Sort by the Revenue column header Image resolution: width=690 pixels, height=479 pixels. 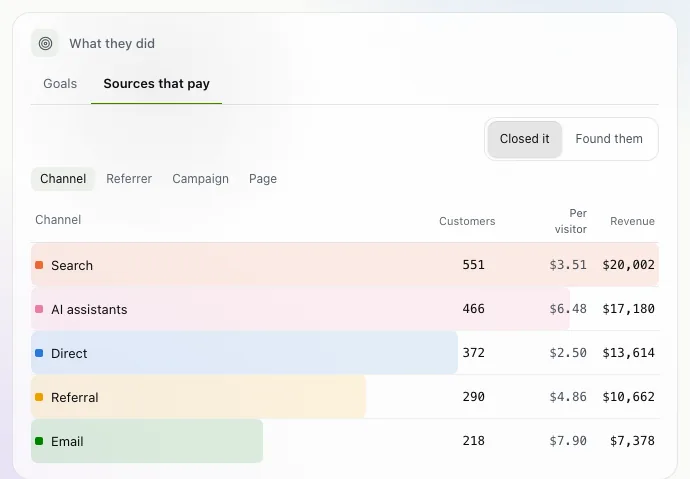632,221
